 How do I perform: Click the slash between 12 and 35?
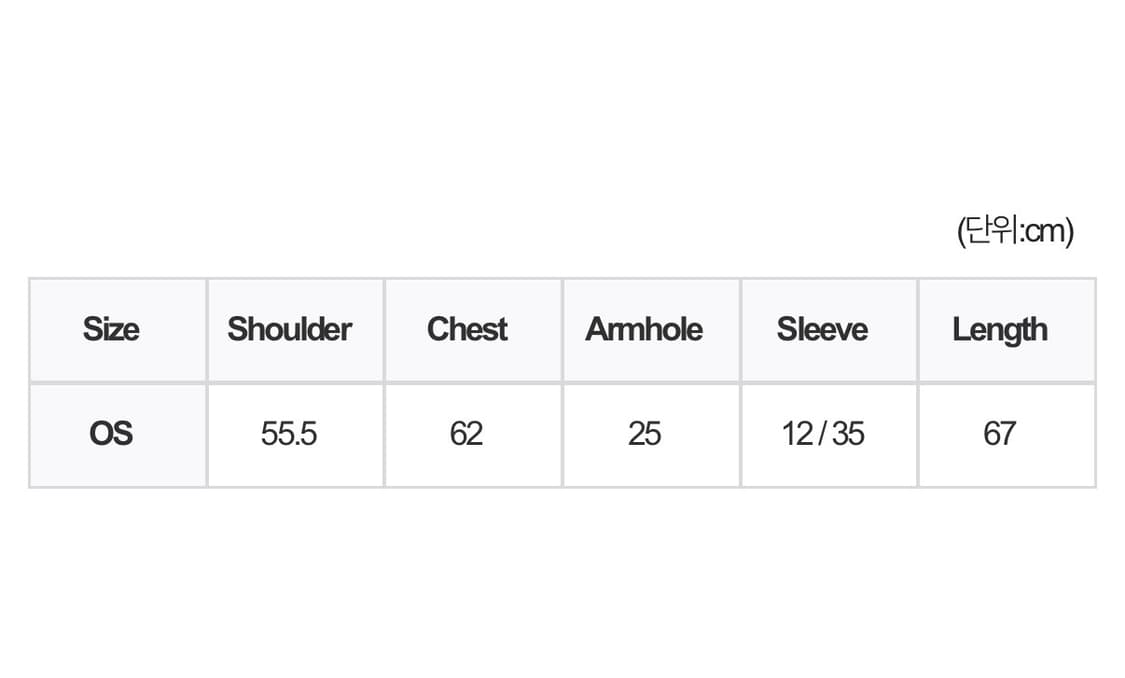point(823,434)
